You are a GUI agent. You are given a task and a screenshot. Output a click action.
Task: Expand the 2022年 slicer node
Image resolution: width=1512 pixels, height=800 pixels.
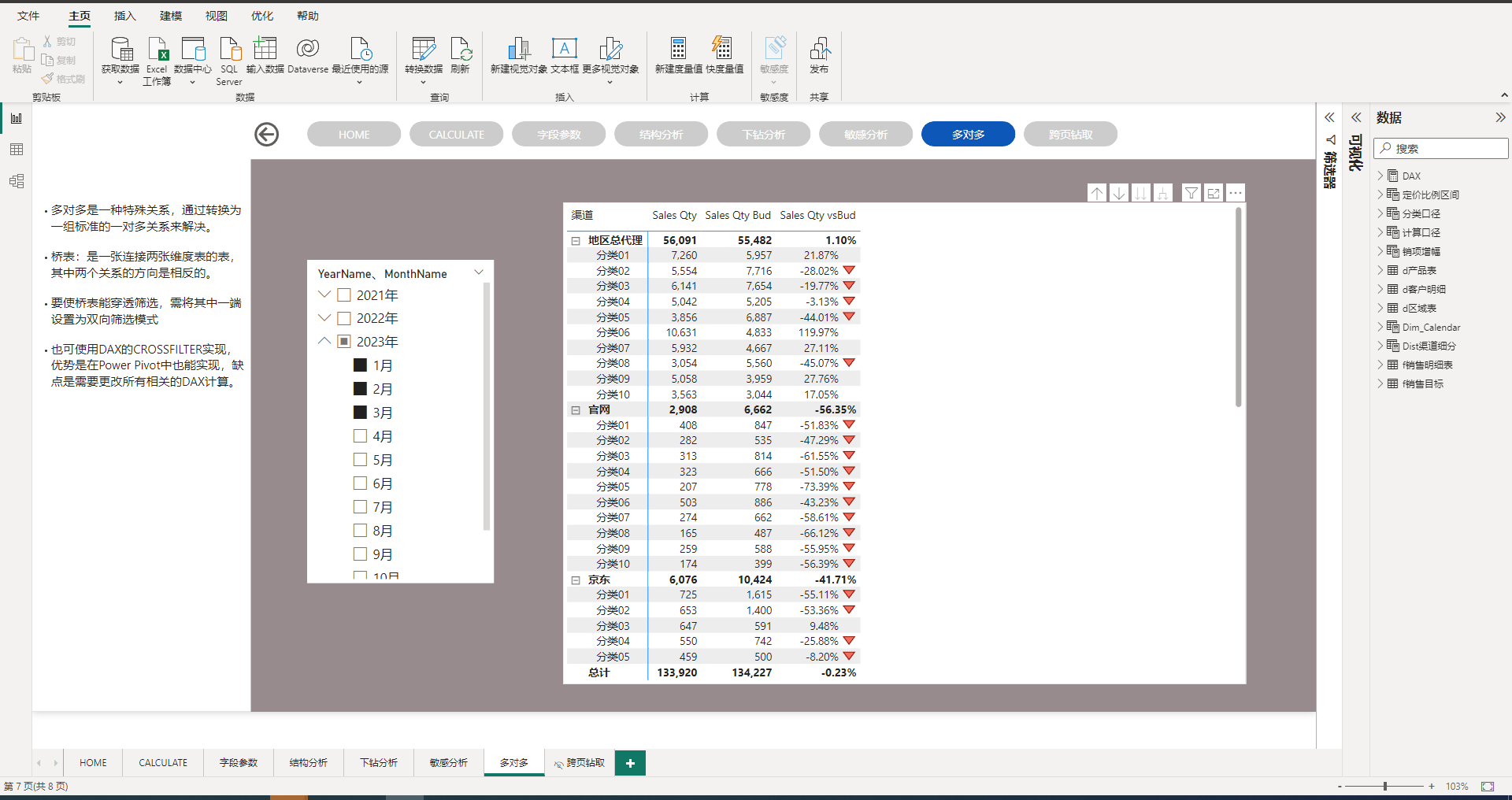click(x=324, y=318)
